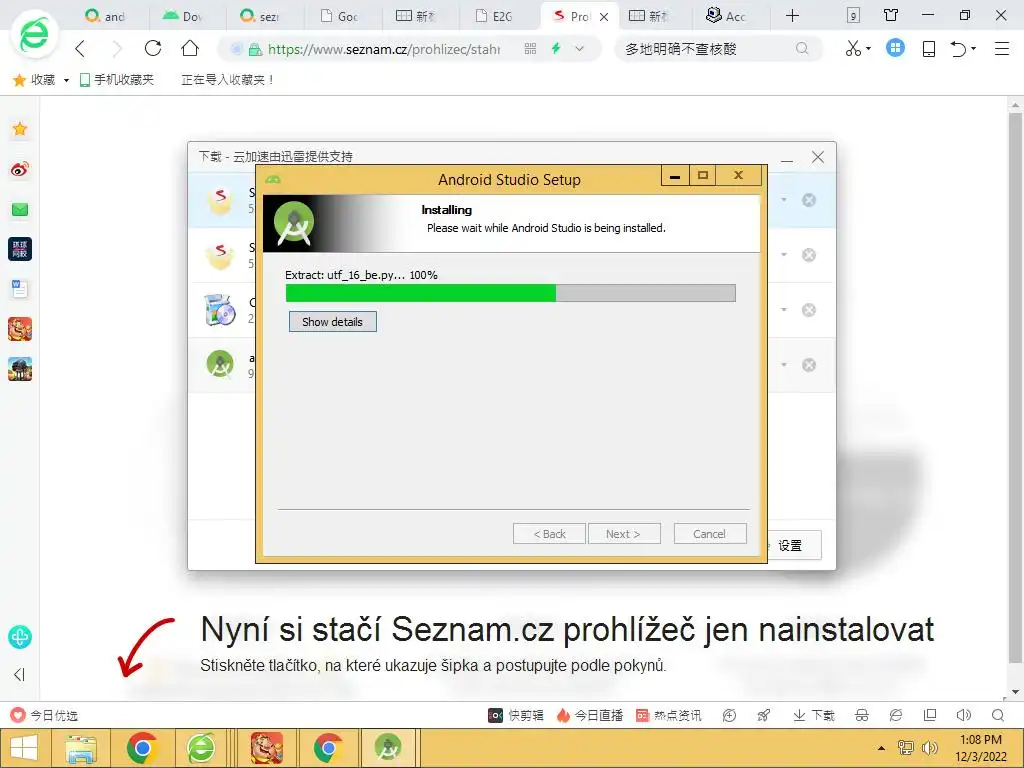Open the Word document icon in sidebar
The image size is (1024, 768).
coord(20,289)
